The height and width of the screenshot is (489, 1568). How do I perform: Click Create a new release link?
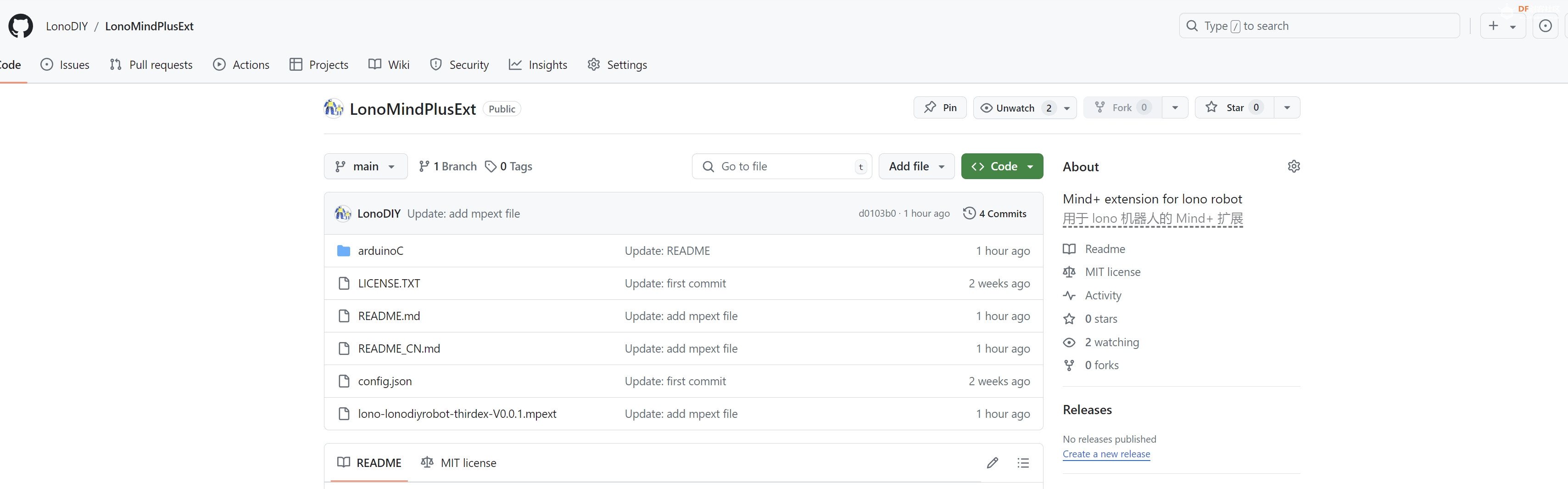coord(1106,454)
